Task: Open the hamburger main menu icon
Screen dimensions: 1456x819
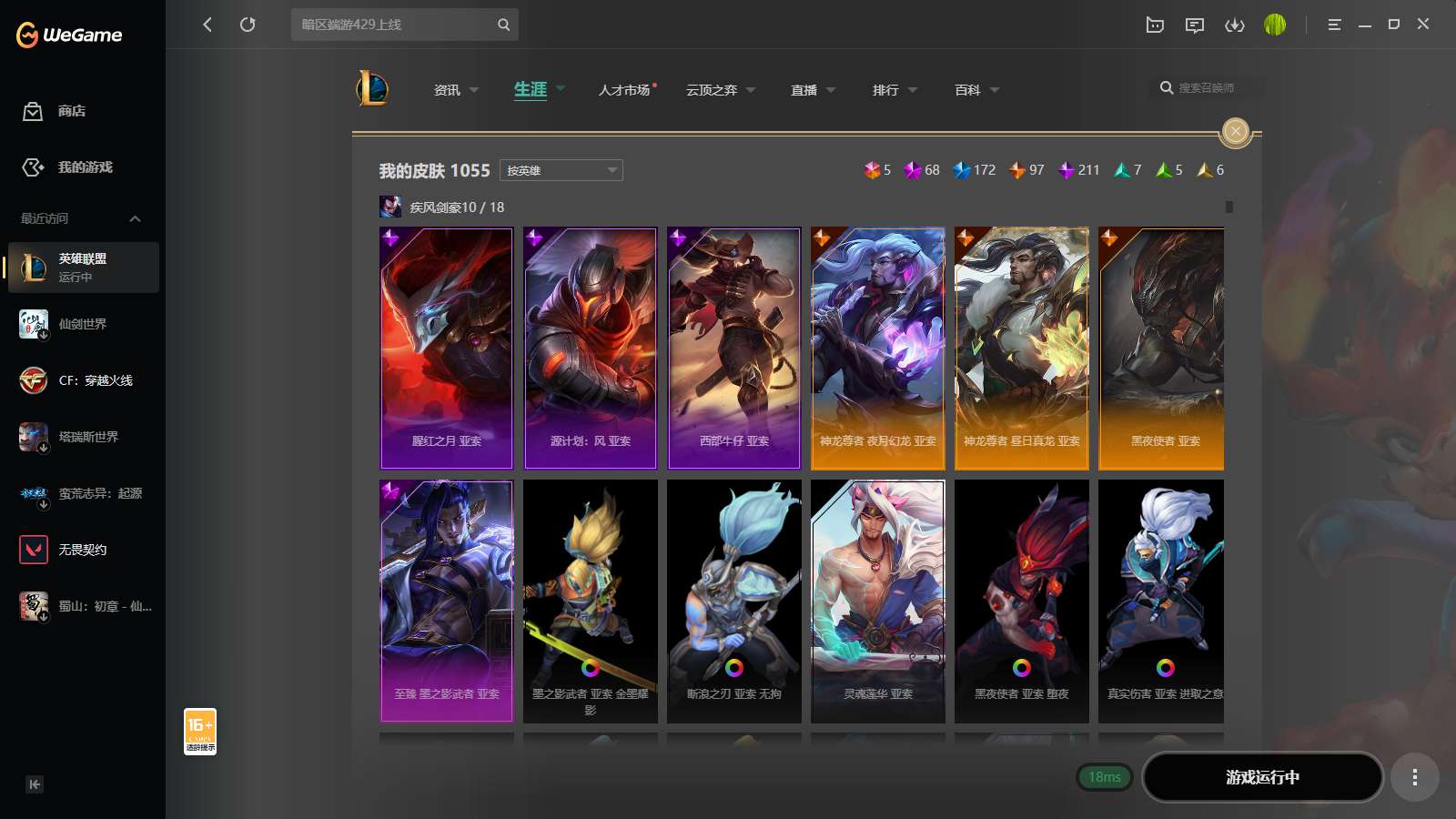Action: tap(1334, 25)
